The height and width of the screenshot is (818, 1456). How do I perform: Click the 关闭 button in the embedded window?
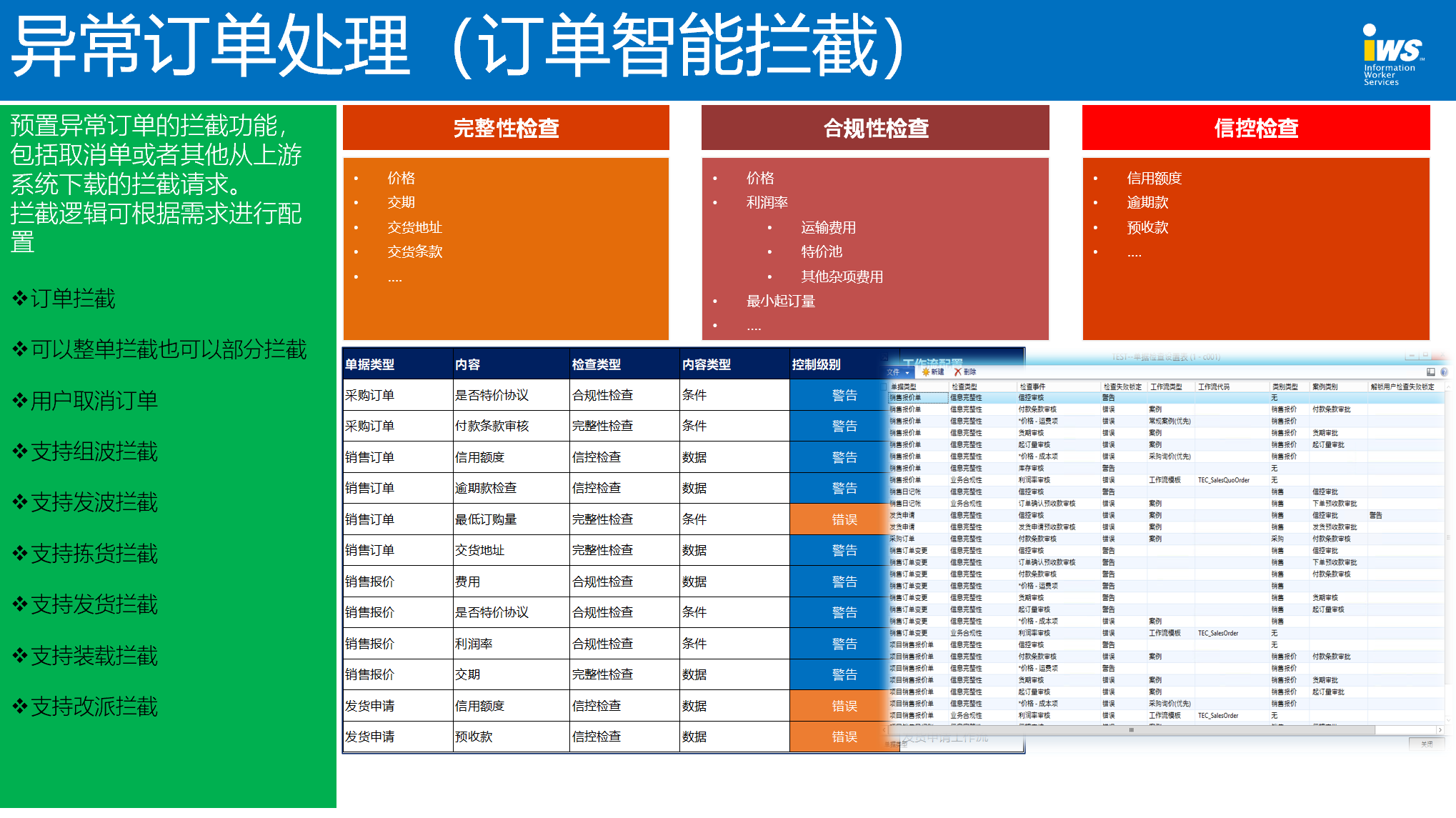coord(1427,744)
